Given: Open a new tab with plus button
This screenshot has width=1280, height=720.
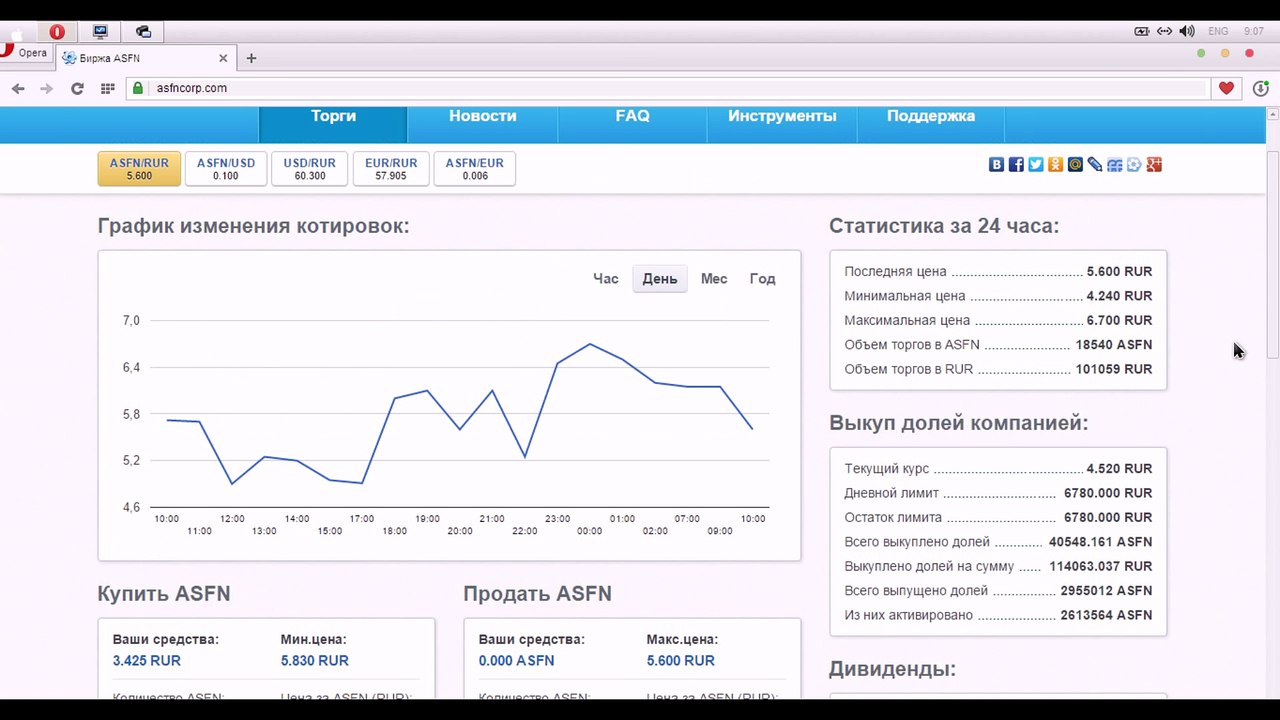Looking at the screenshot, I should coord(251,58).
